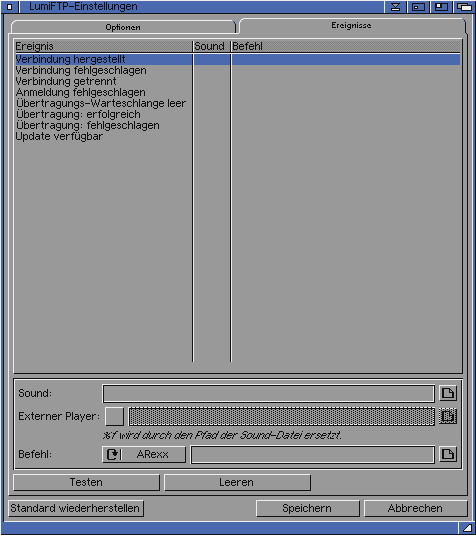
Task: Iconify the window with hourglass gadget
Action: pyautogui.click(x=395, y=7)
